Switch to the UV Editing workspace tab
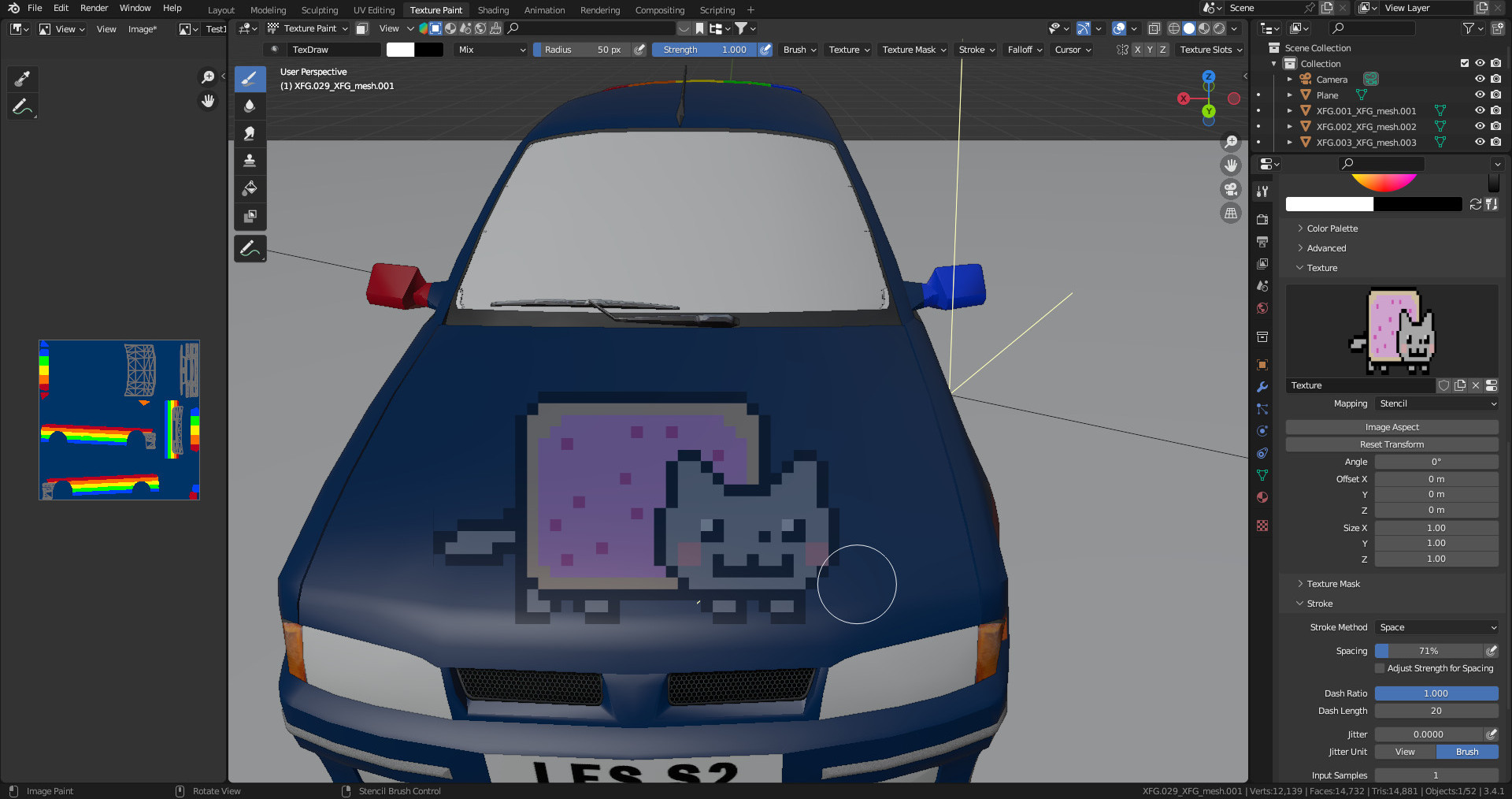The width and height of the screenshot is (1512, 799). point(374,10)
